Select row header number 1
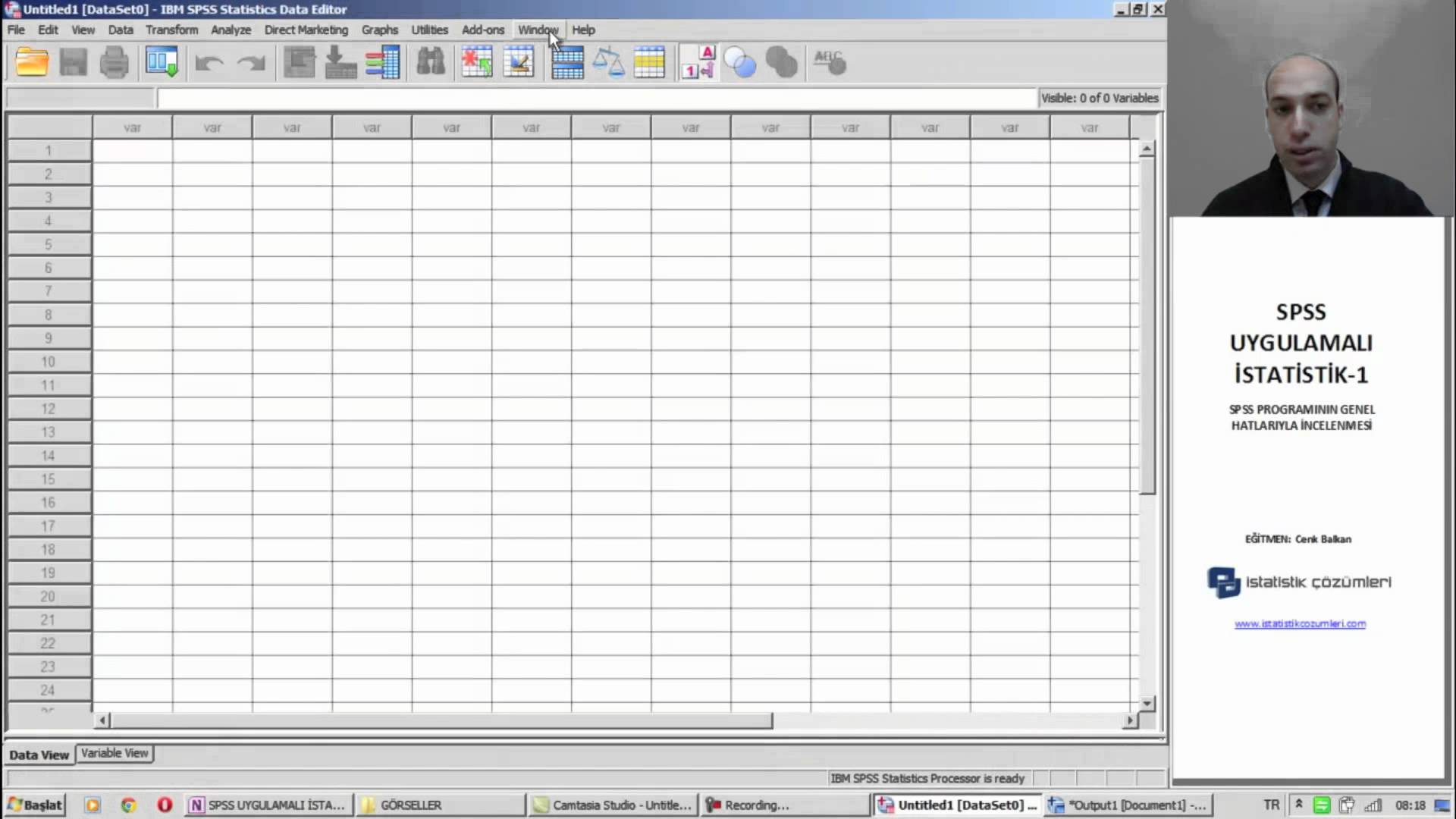The image size is (1456, 819). 49,150
